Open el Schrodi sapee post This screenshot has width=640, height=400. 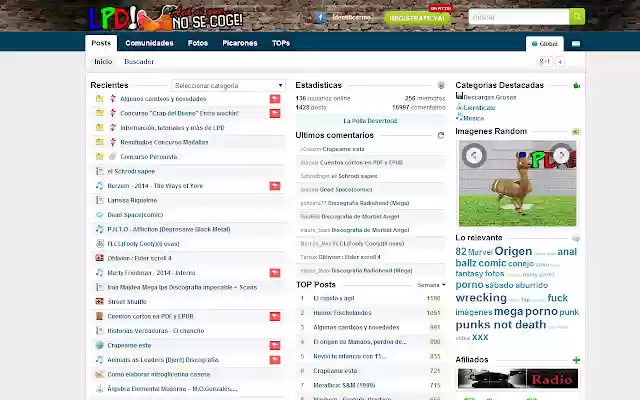point(131,171)
